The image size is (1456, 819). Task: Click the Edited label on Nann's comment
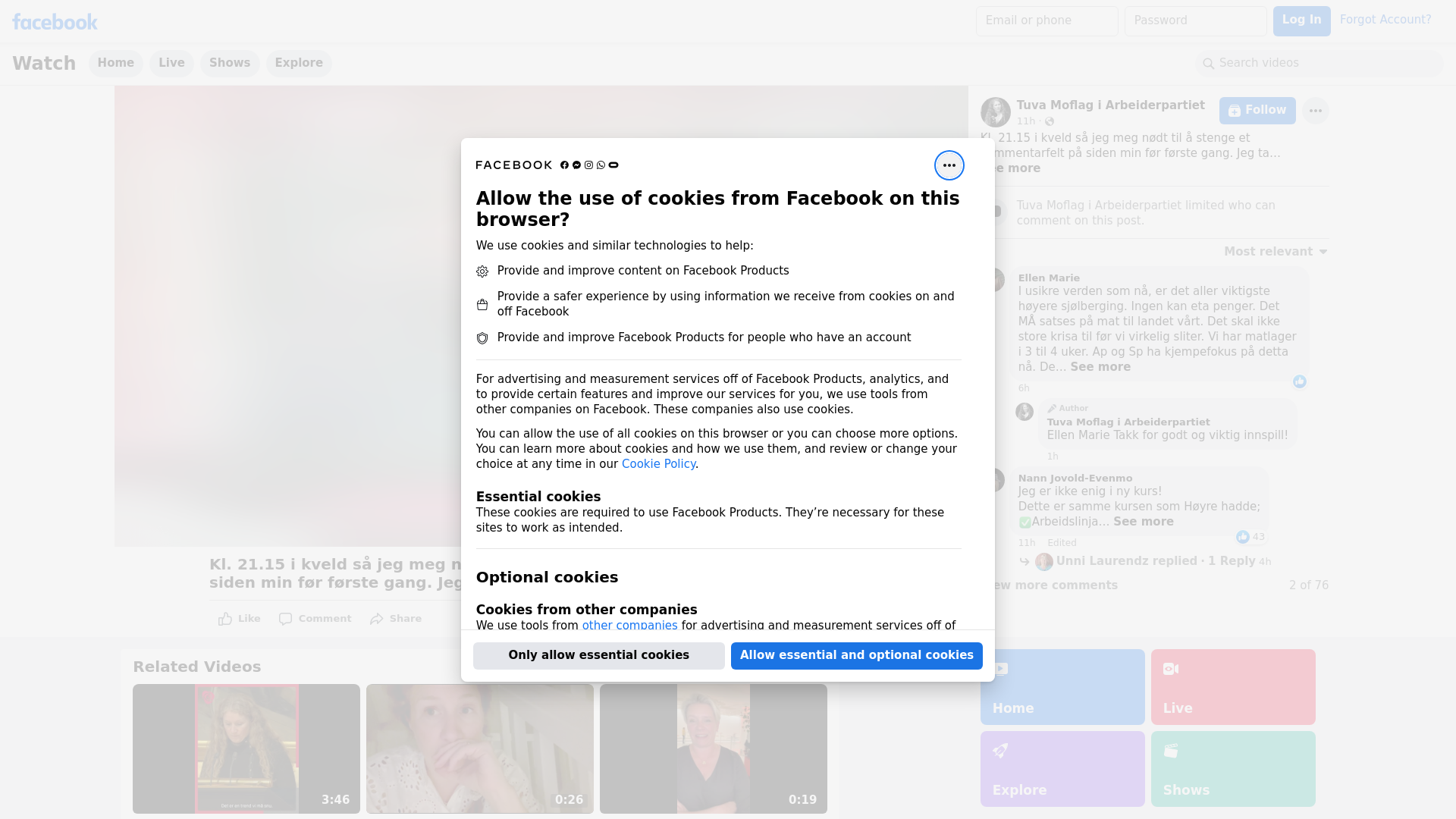point(1062,543)
